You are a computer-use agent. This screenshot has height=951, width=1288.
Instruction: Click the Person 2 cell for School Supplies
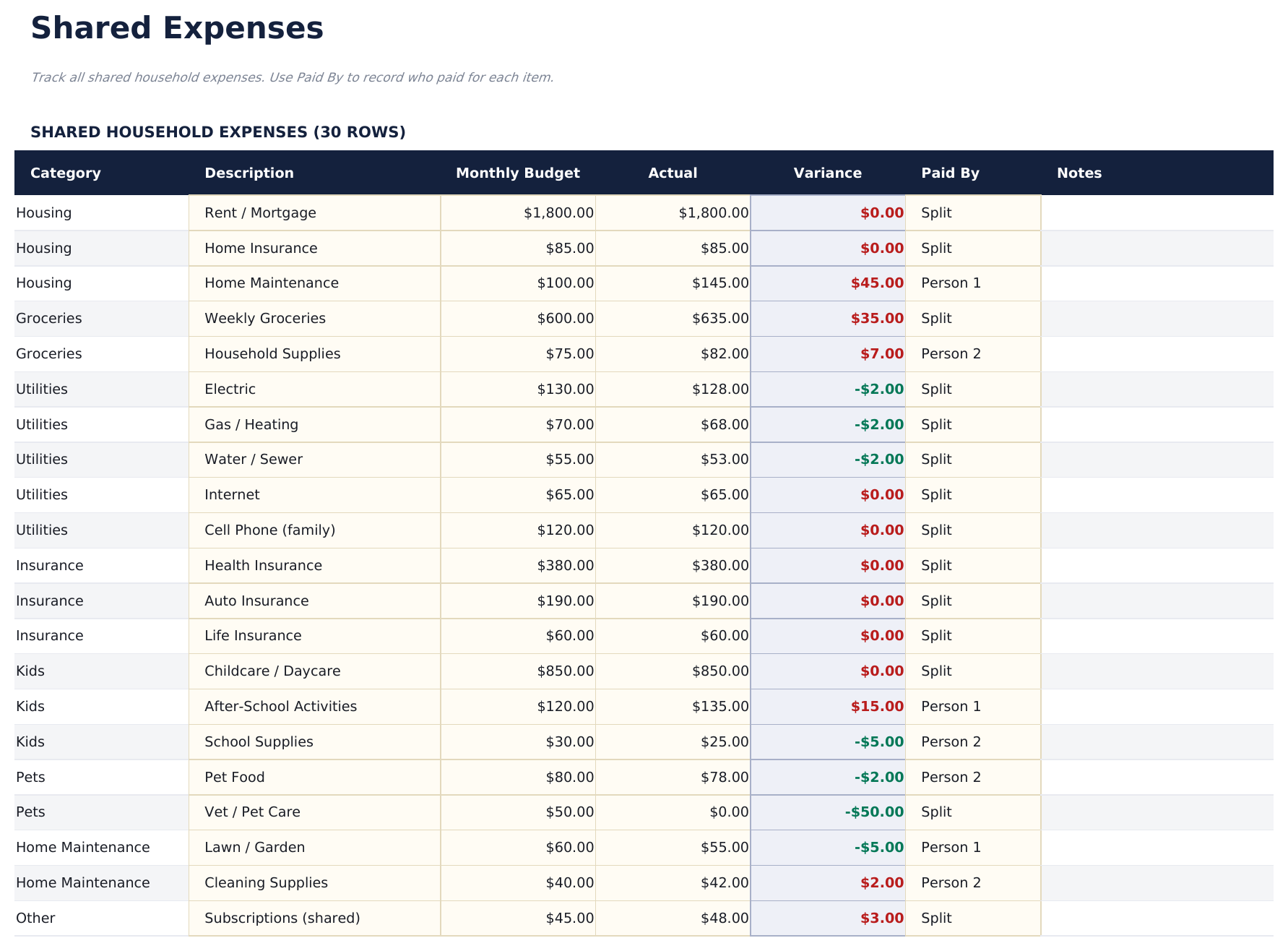(951, 741)
